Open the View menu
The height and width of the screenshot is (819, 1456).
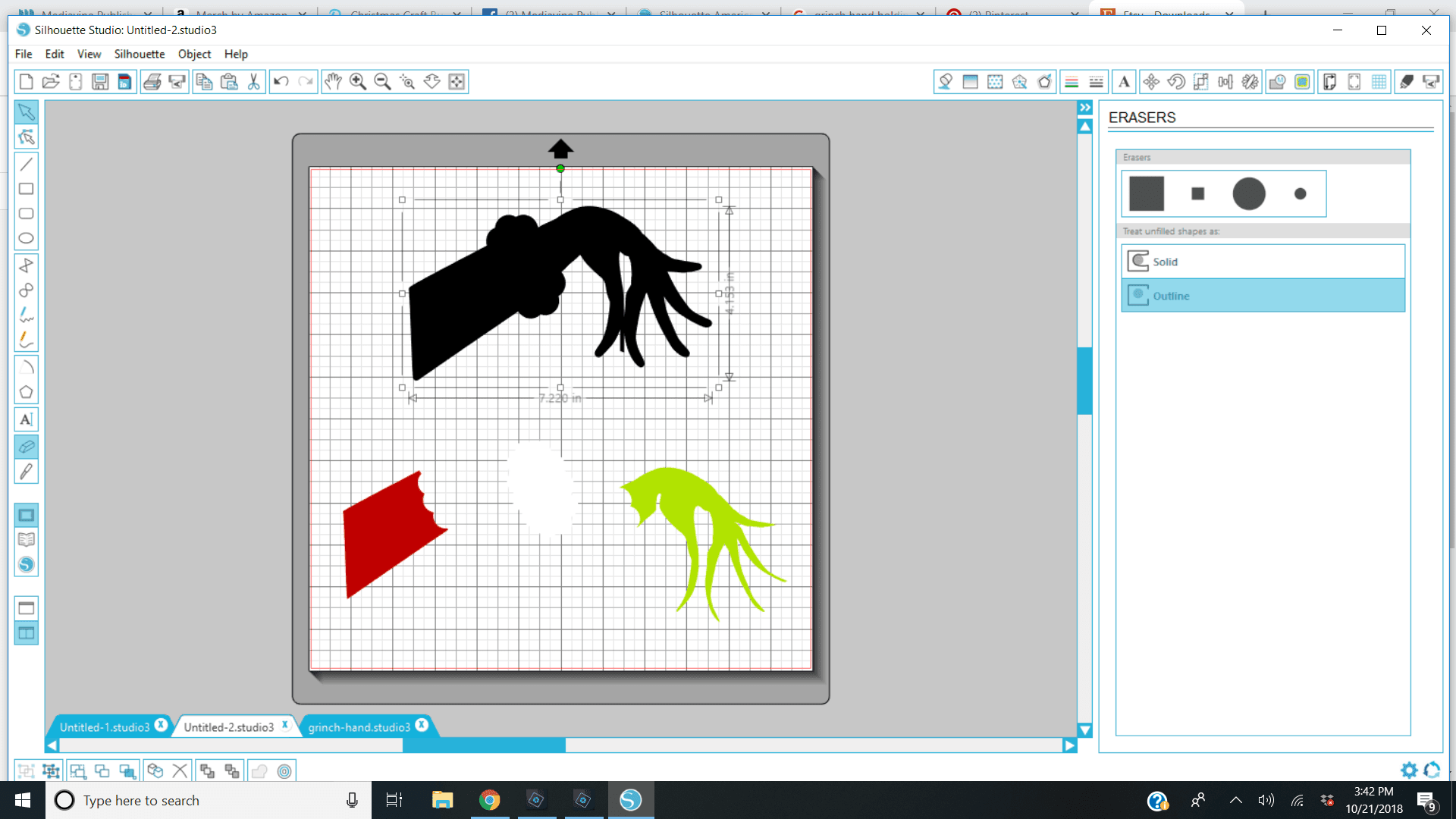coord(89,54)
